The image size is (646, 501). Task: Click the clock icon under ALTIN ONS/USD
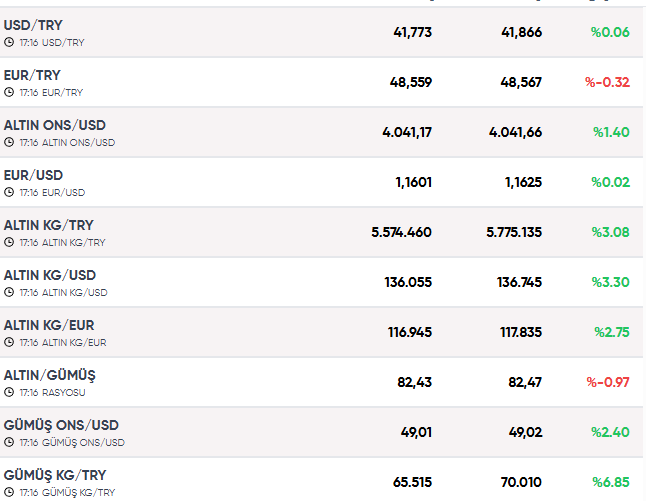coord(9,143)
